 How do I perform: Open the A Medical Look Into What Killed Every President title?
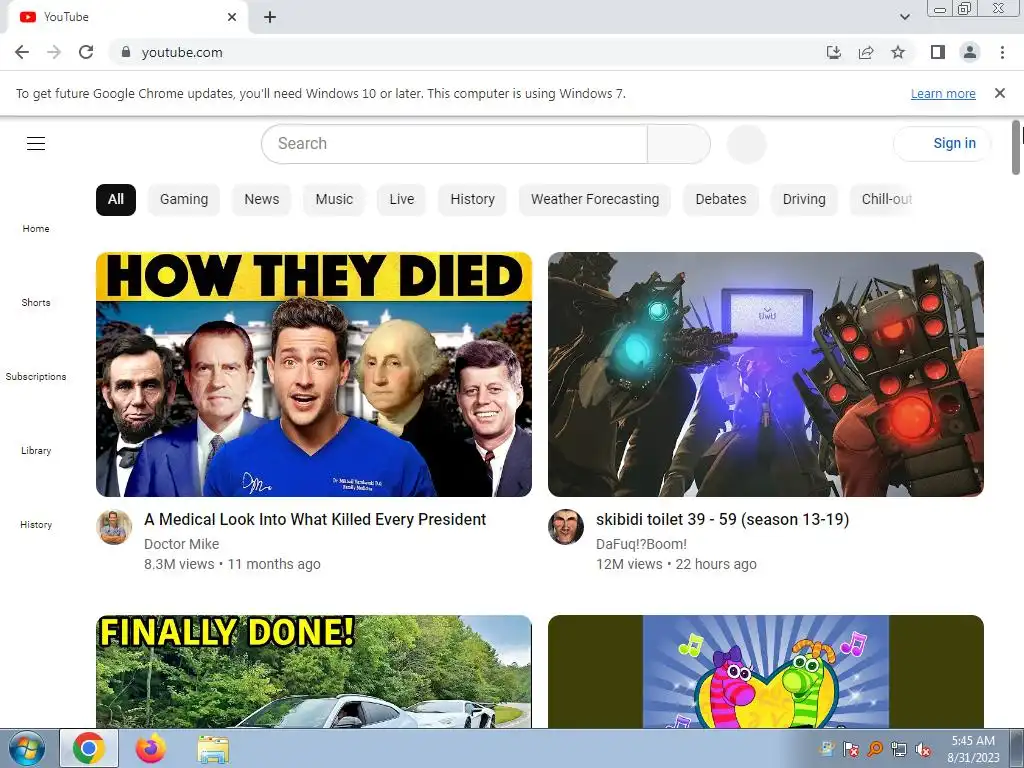[315, 519]
